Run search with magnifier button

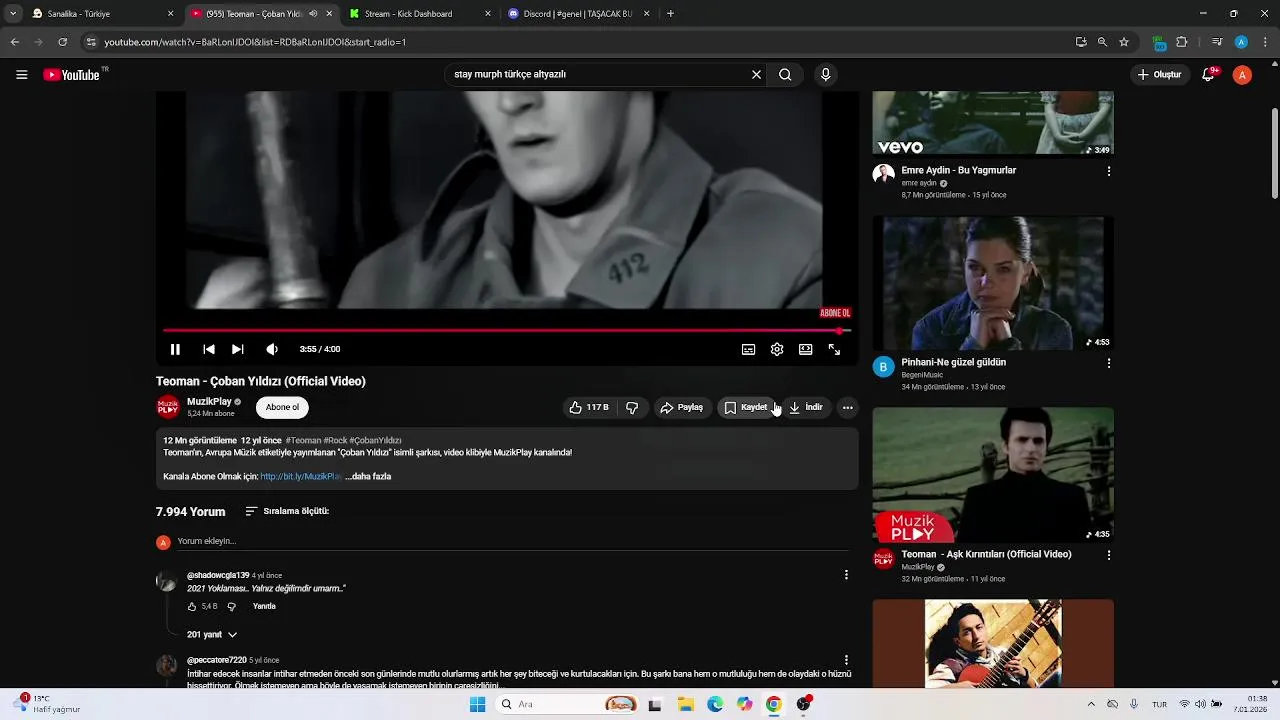coord(785,74)
